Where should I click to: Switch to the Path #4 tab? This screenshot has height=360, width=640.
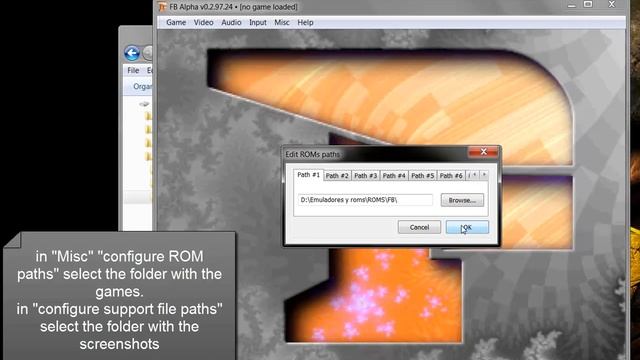[x=394, y=176]
